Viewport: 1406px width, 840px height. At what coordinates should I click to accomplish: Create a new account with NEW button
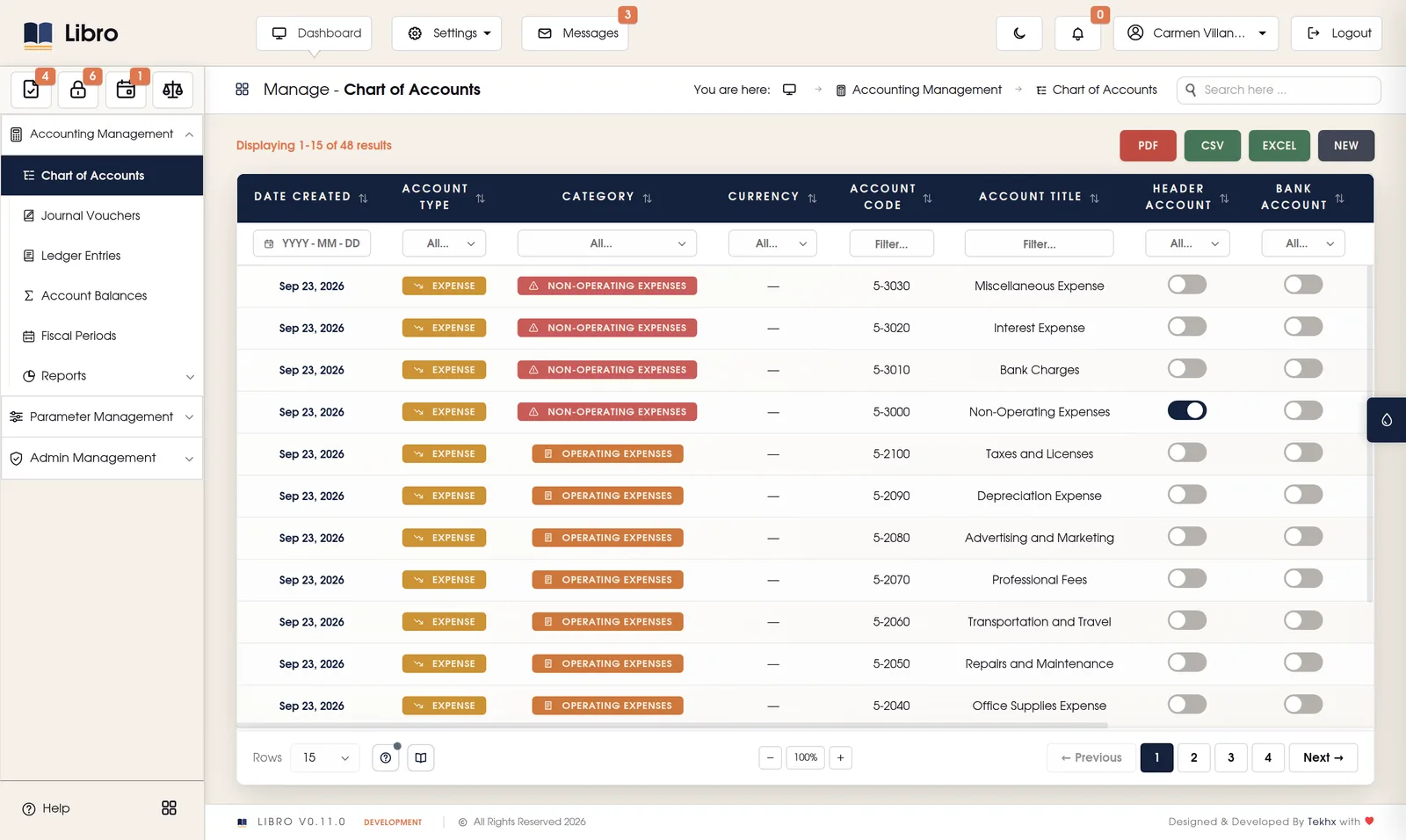1346,146
